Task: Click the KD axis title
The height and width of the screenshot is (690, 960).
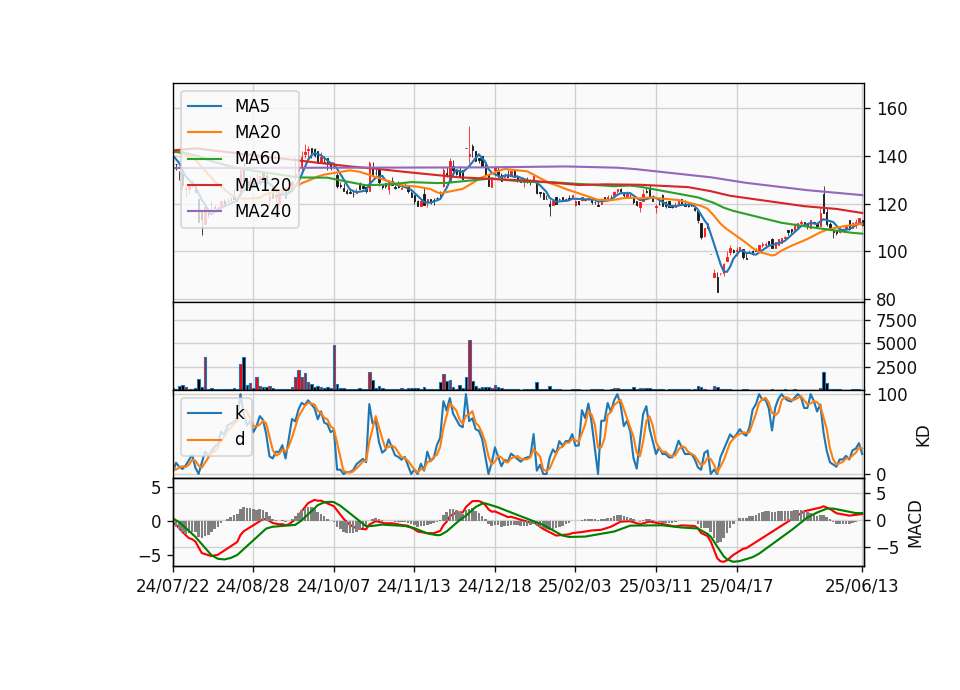Action: [923, 436]
